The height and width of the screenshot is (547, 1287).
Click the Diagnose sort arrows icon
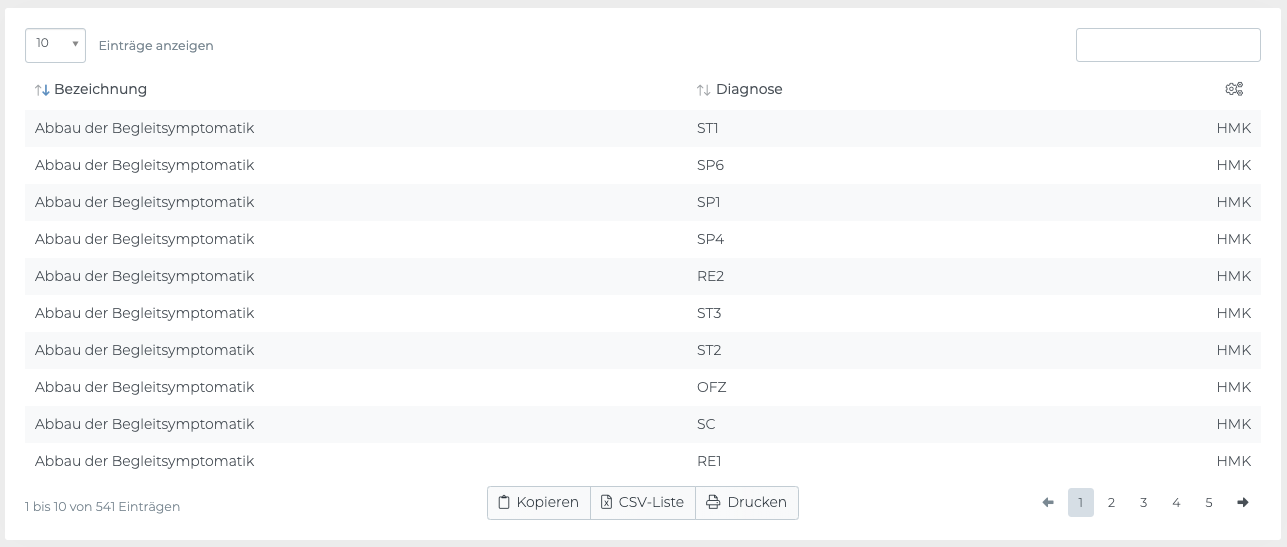tap(704, 90)
